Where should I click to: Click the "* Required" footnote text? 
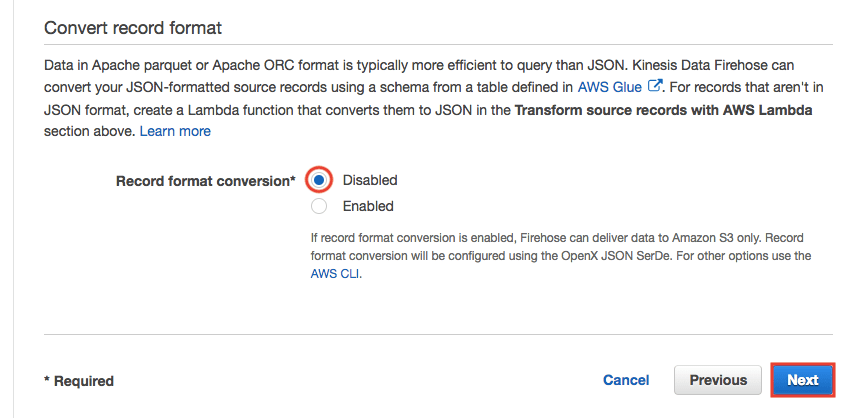[79, 381]
